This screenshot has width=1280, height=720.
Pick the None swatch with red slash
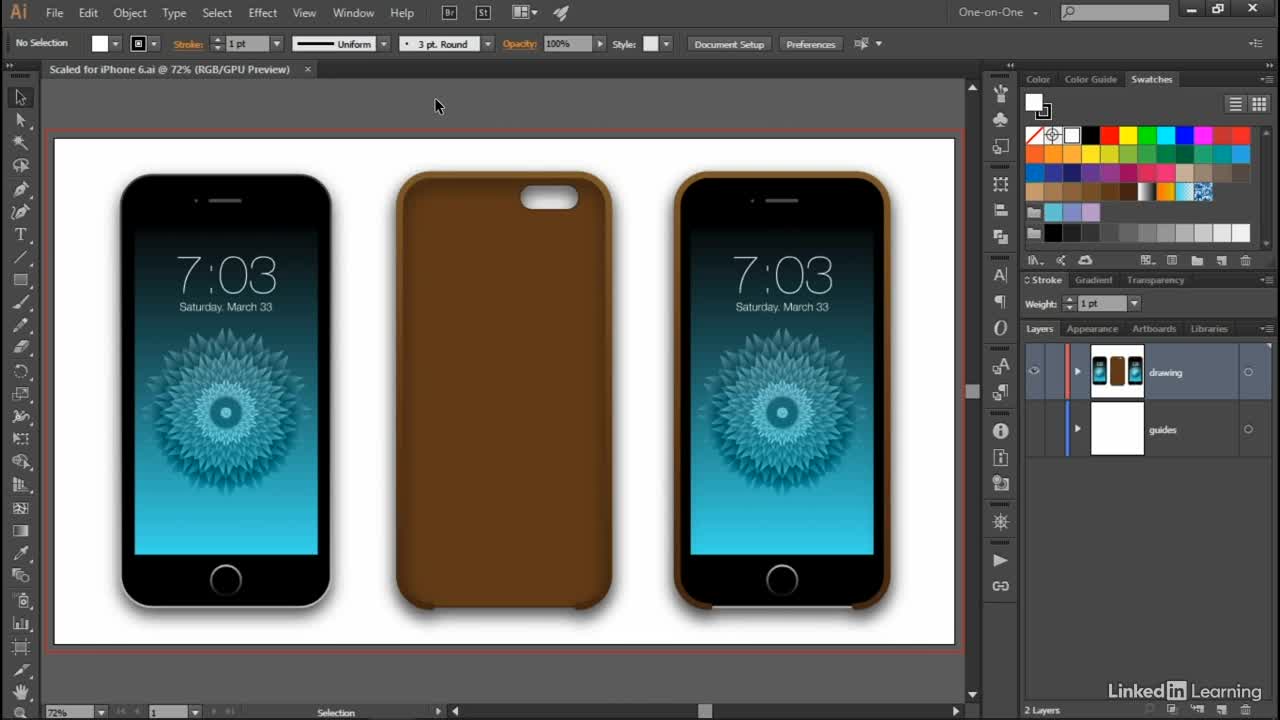point(1035,135)
